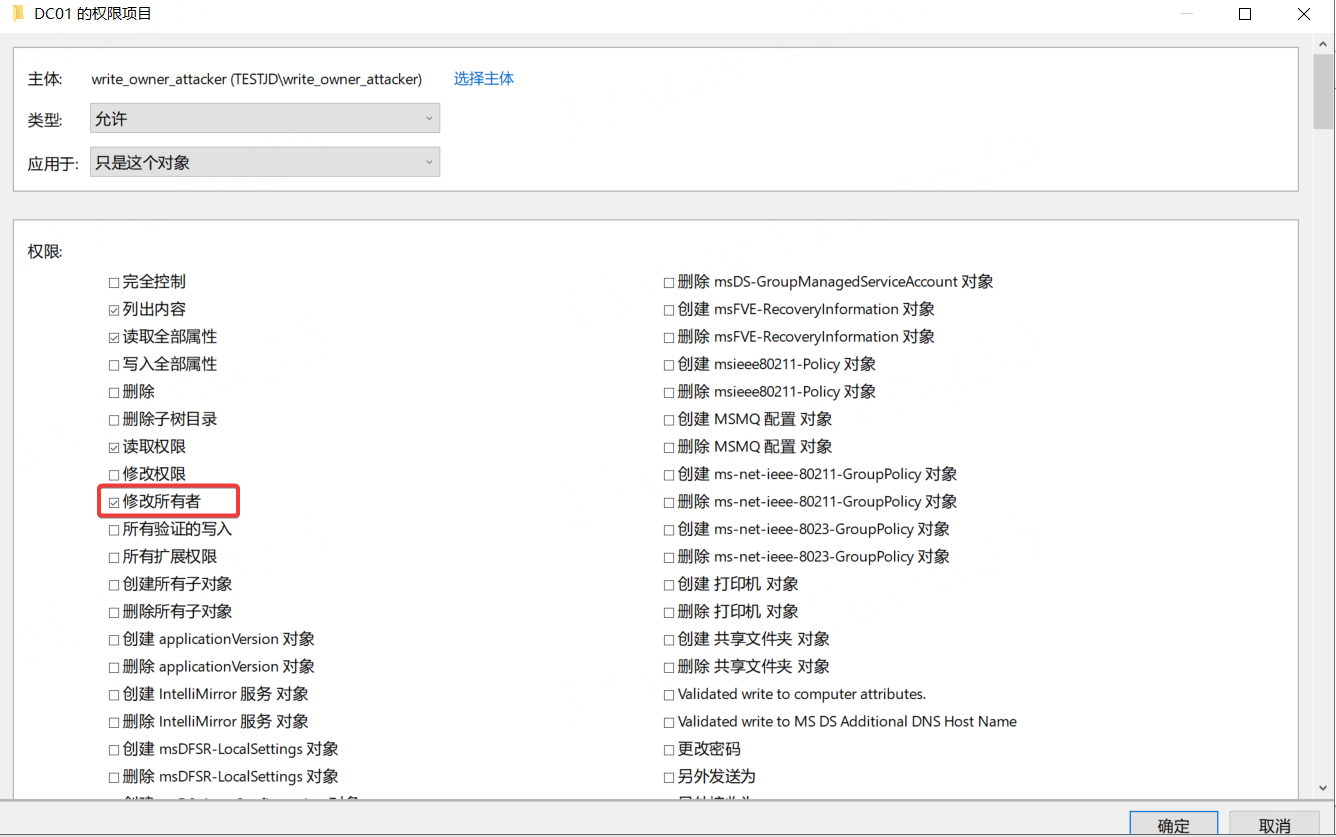
Task: Open the 应用于 dropdown showing 只是这个对象
Action: [x=265, y=162]
